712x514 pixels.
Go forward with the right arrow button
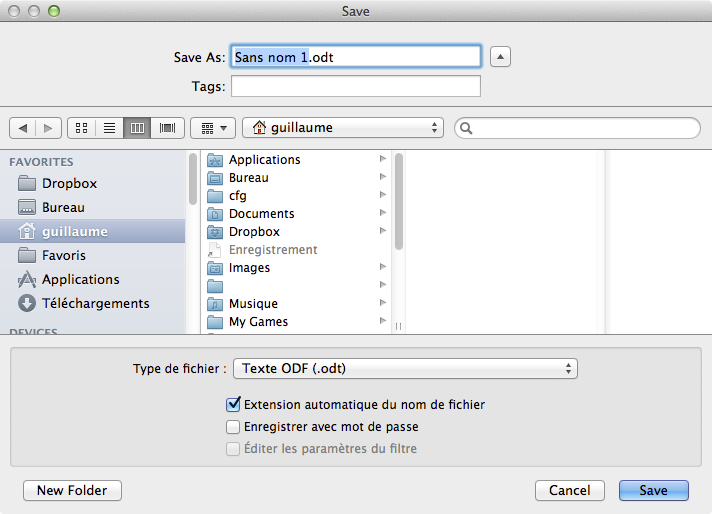click(48, 128)
